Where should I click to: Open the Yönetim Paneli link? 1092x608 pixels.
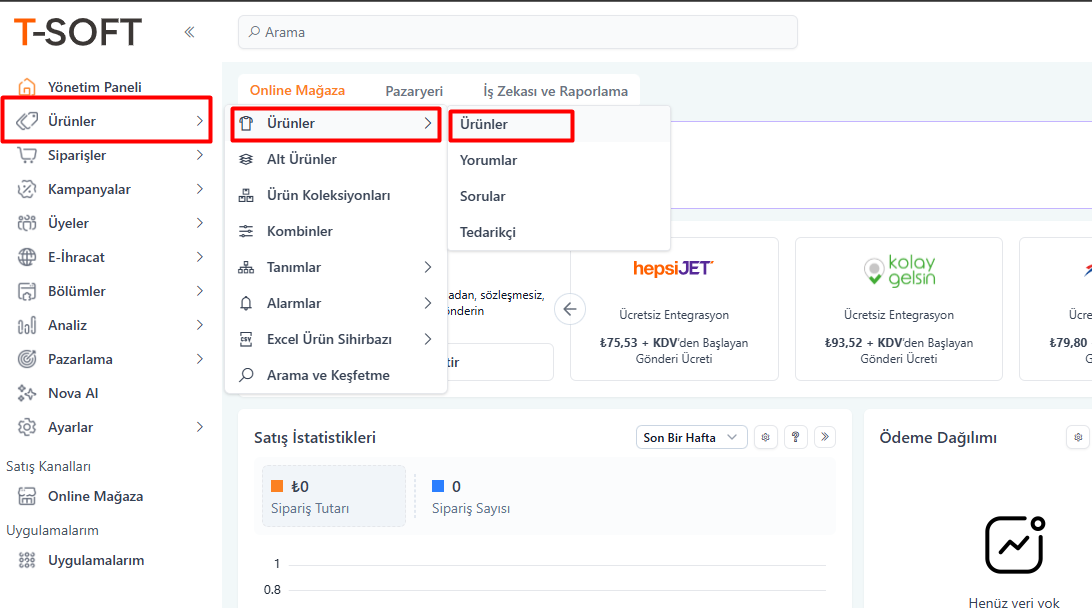tap(95, 87)
